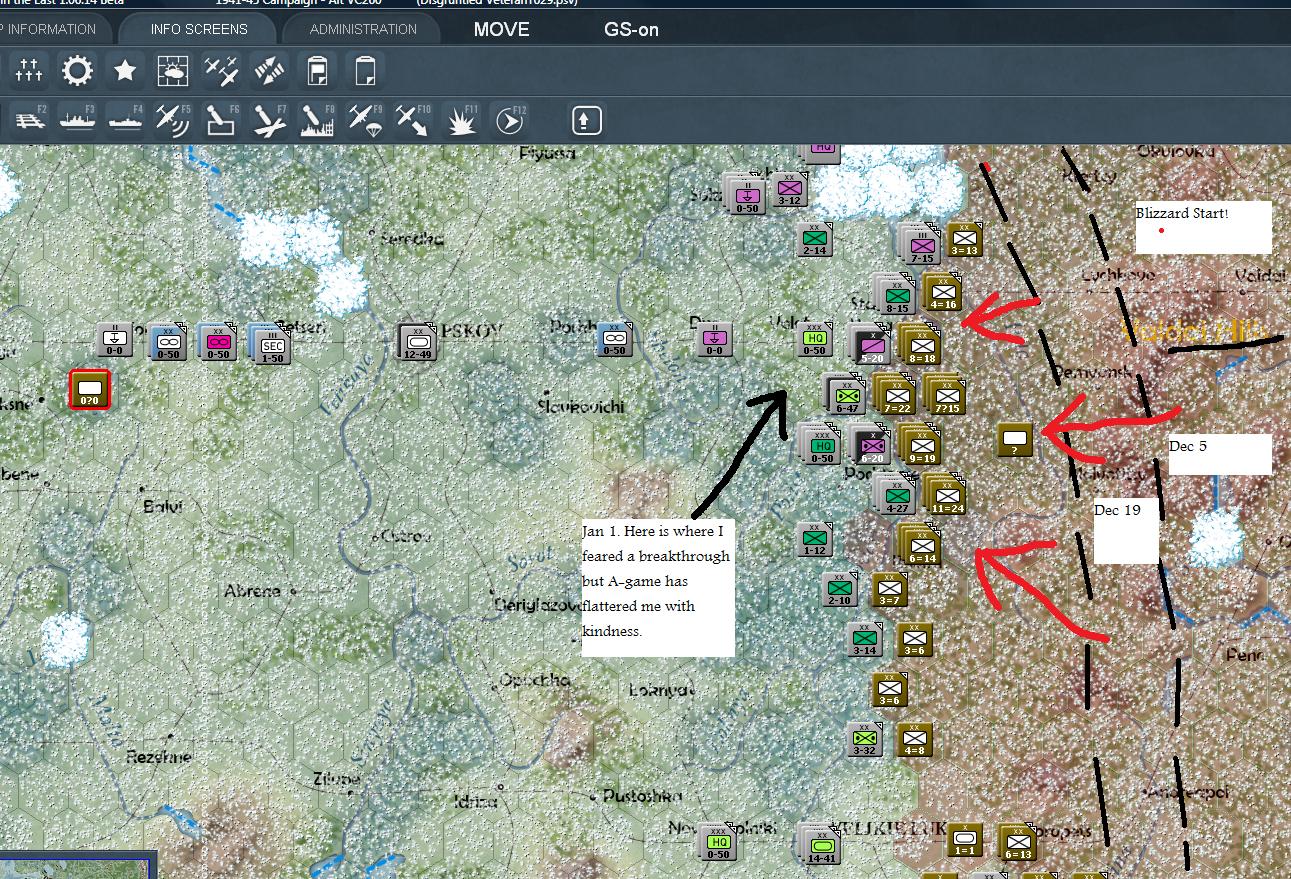The height and width of the screenshot is (879, 1291).
Task: Click the up-arrow button on toolbar
Action: click(586, 120)
